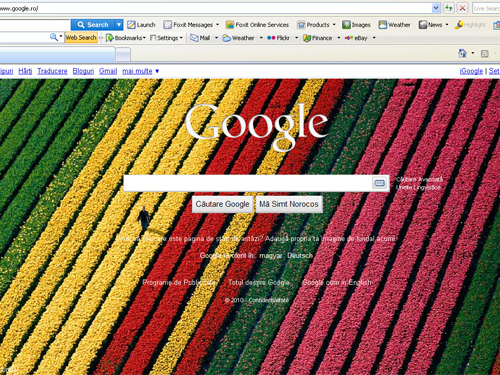Image resolution: width=500 pixels, height=375 pixels.
Task: Switch Google to Deutsch
Action: click(300, 255)
